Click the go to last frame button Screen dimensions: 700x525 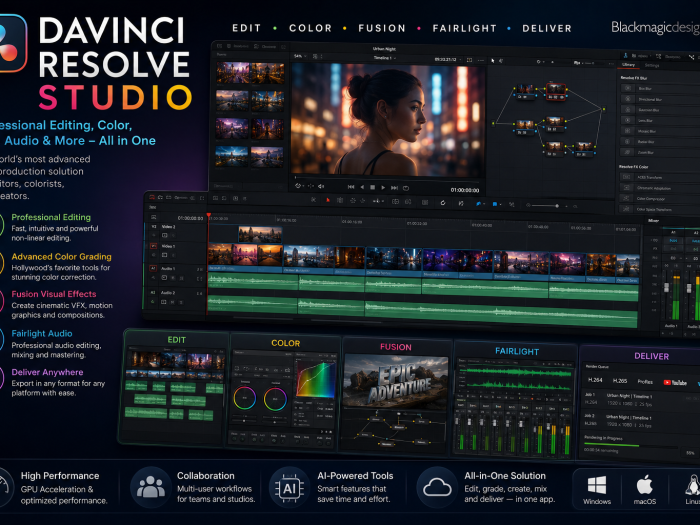point(394,188)
